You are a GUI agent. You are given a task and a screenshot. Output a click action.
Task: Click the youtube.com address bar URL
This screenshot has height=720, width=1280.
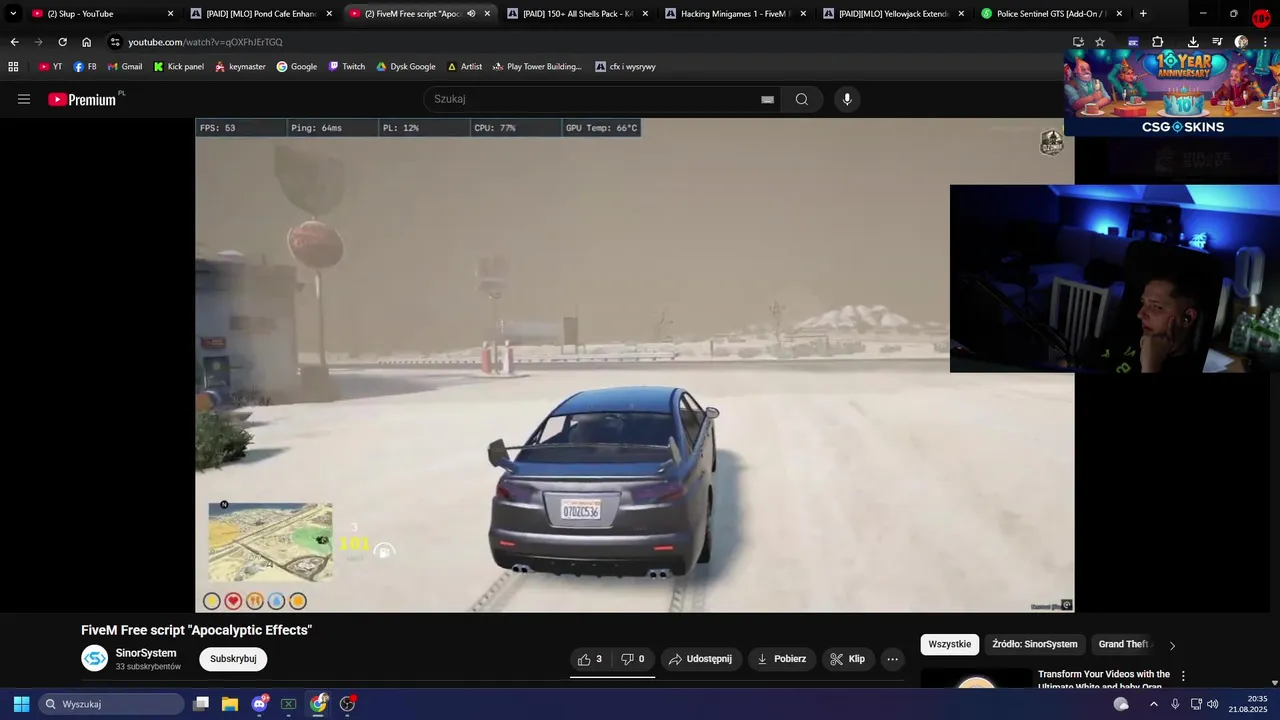(x=205, y=42)
